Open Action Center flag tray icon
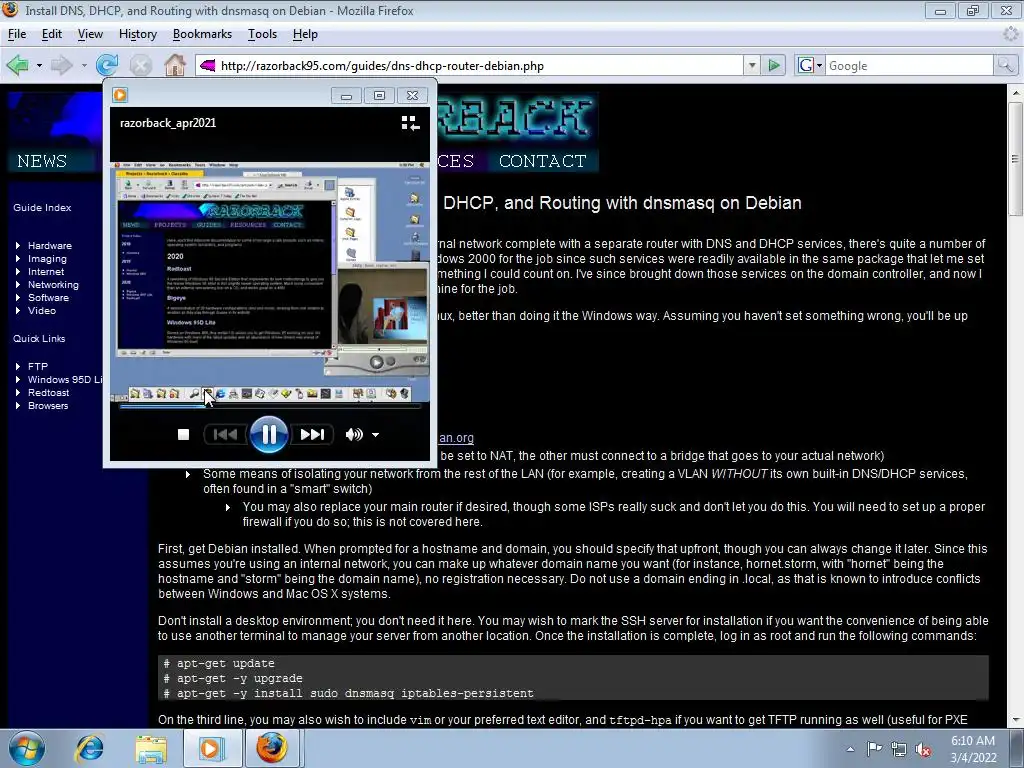Screen dimensions: 1024x768 coord(874,749)
